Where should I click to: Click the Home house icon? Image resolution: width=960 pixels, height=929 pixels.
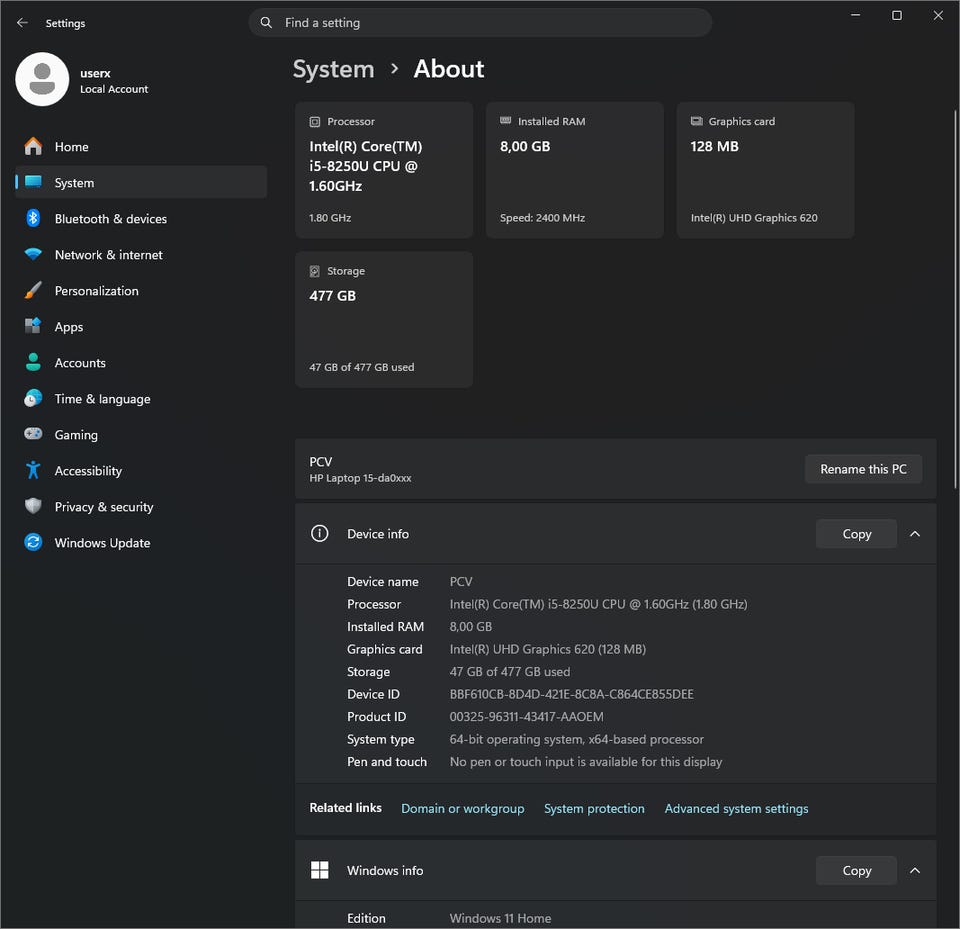[33, 146]
